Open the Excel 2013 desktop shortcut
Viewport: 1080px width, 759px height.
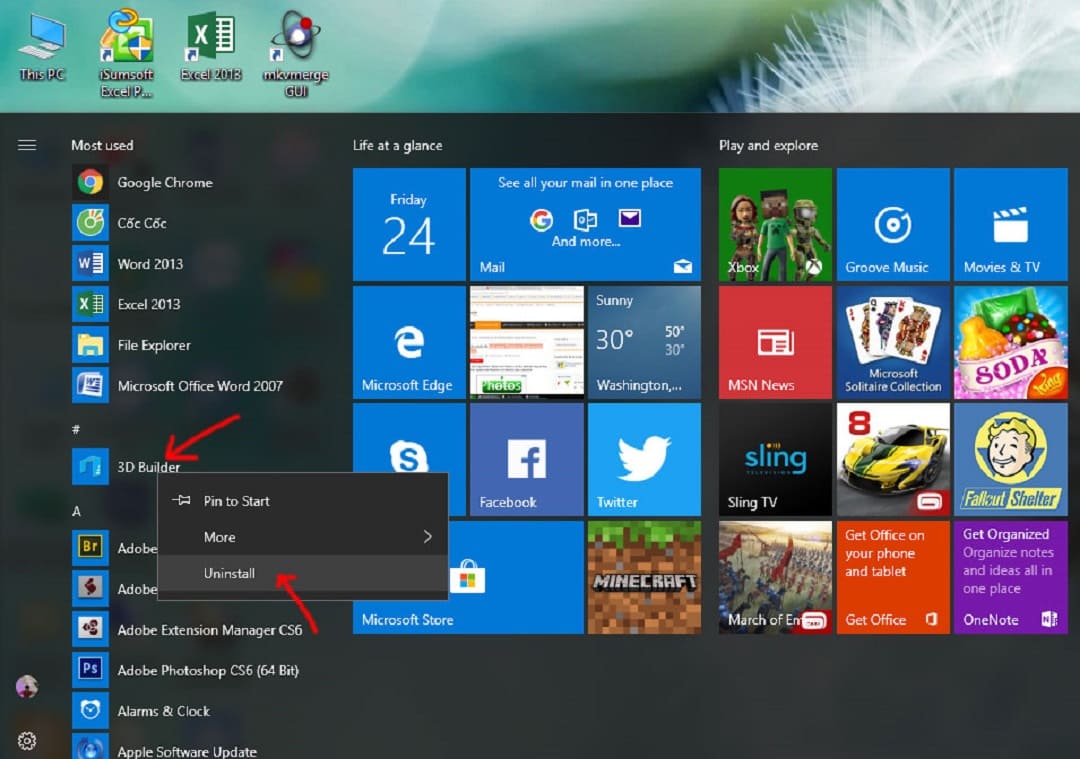pos(211,48)
